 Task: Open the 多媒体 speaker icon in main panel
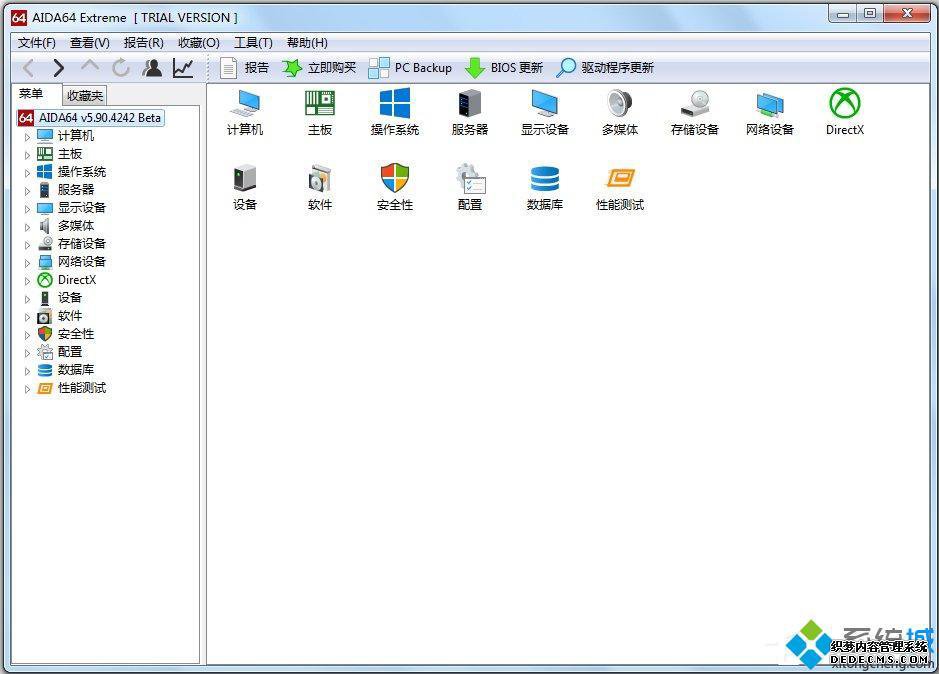(620, 112)
